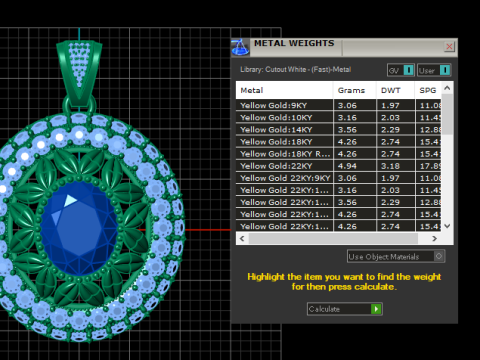This screenshot has height=360, width=480.
Task: Close the Metal Weights panel
Action: coord(449,47)
